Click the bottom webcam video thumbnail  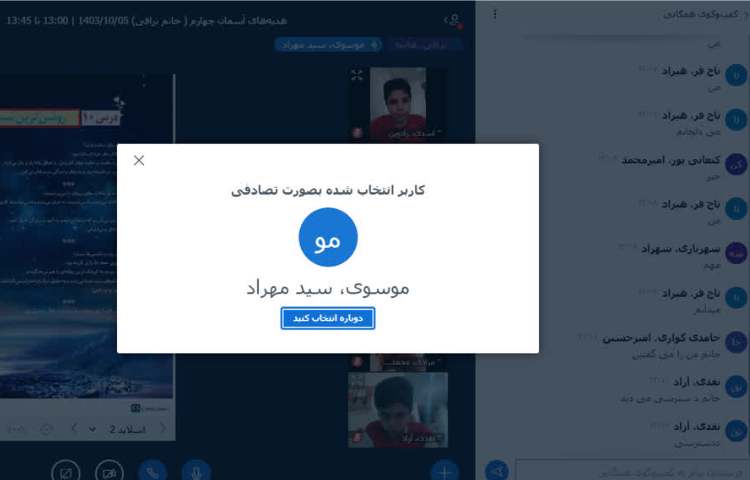398,410
